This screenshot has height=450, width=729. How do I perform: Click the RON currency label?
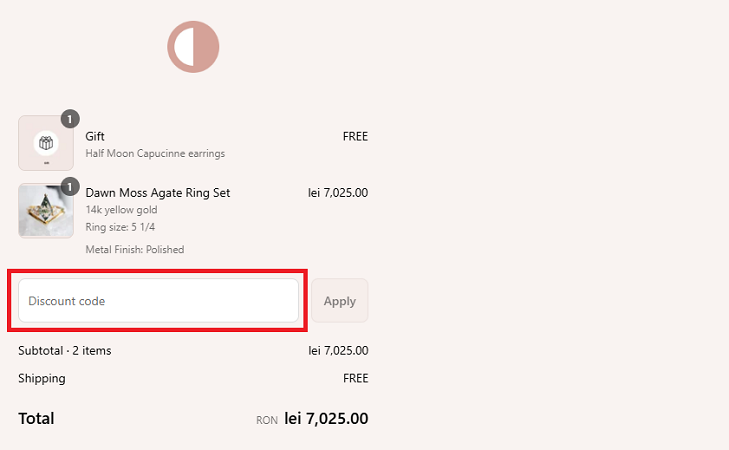pos(266,421)
